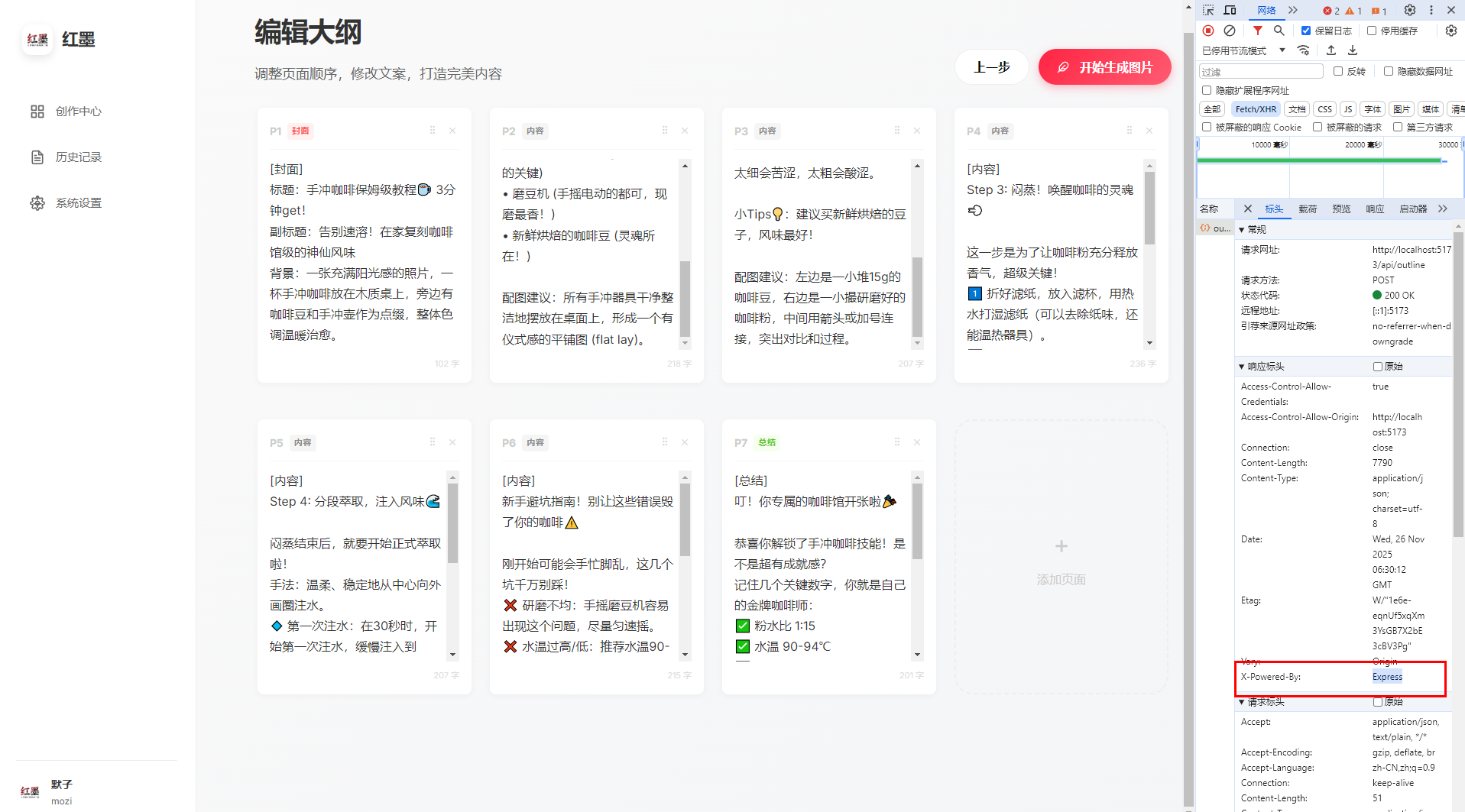Delete the P7 总结 card
Viewport: 1465px width, 812px height.
[917, 442]
